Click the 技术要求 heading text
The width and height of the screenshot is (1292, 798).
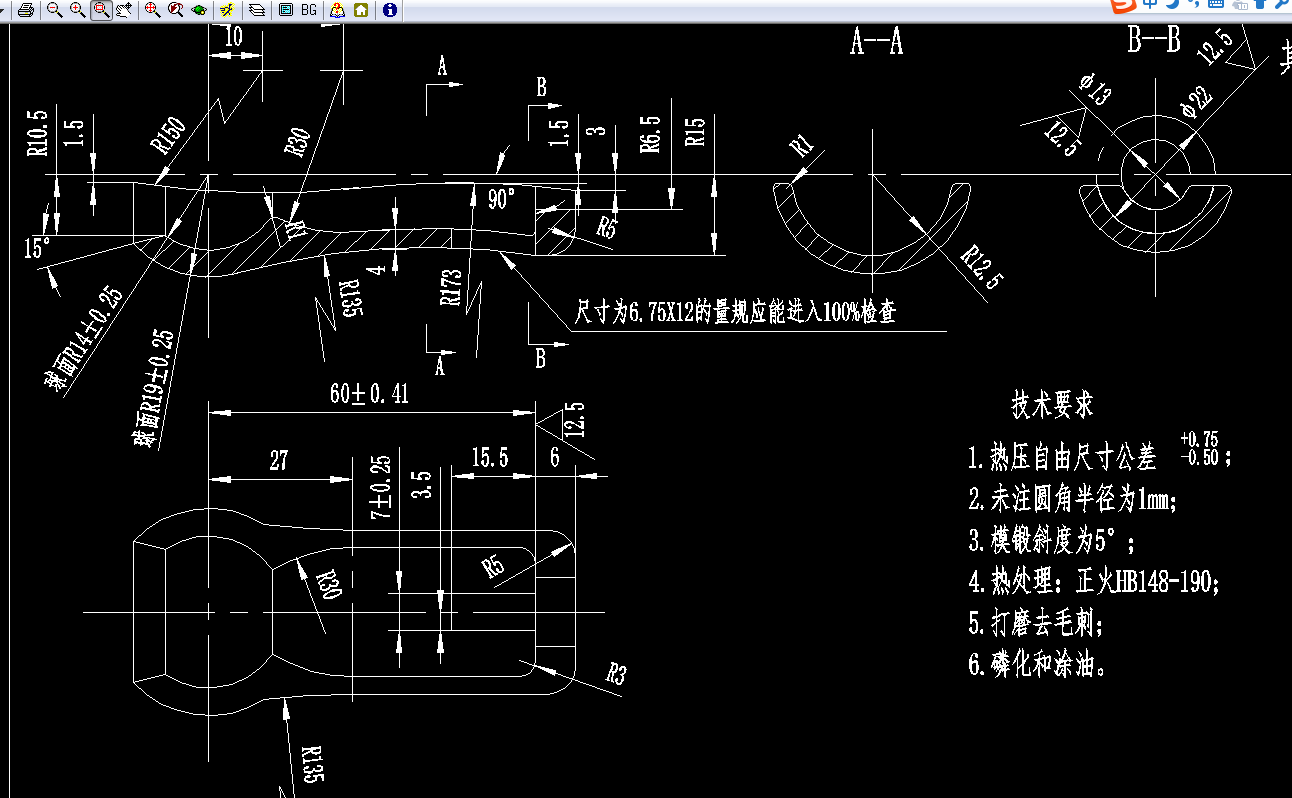(1052, 405)
